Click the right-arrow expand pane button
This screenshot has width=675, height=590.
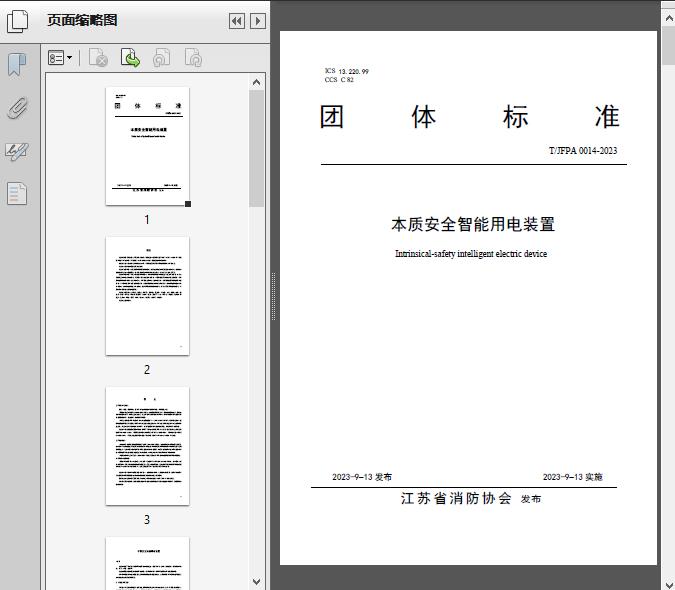[258, 21]
